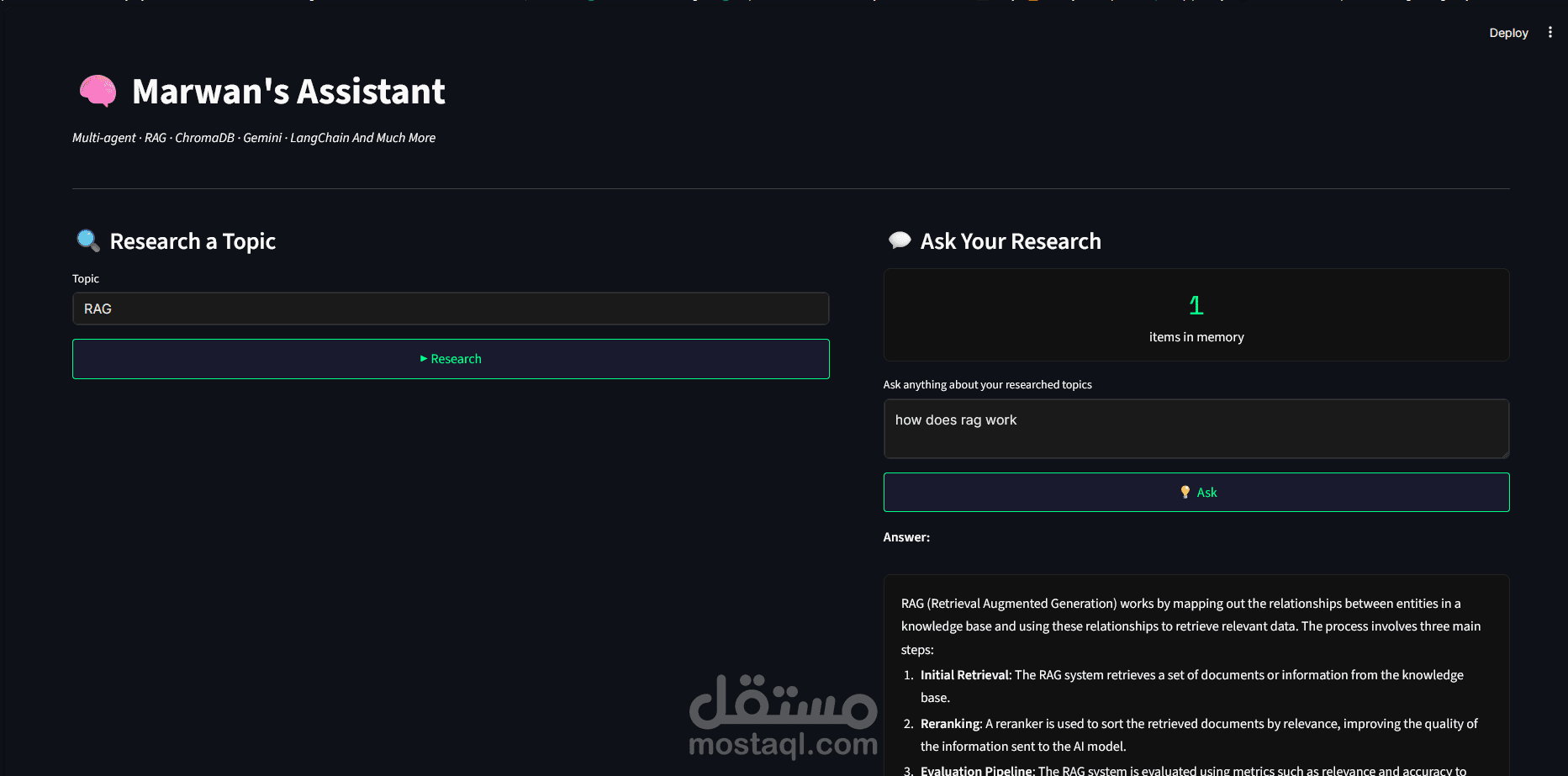Click the subtitle 'Multi-agent · RAG · ChromaDB · Gemini' line

tap(254, 138)
